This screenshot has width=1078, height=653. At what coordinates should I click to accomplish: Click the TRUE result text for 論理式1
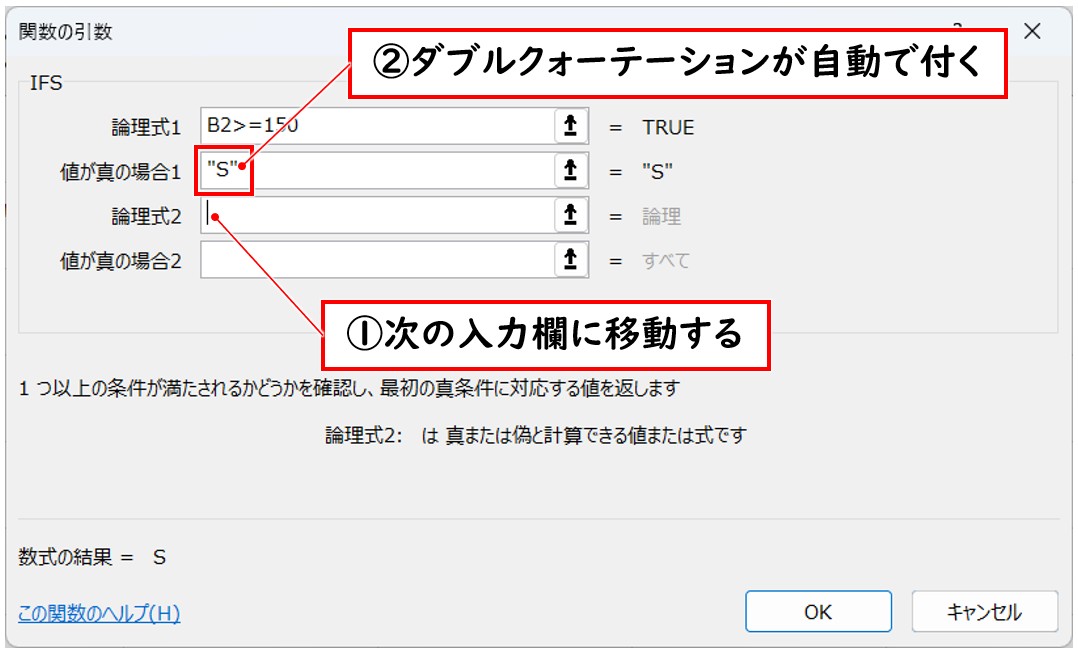click(668, 128)
